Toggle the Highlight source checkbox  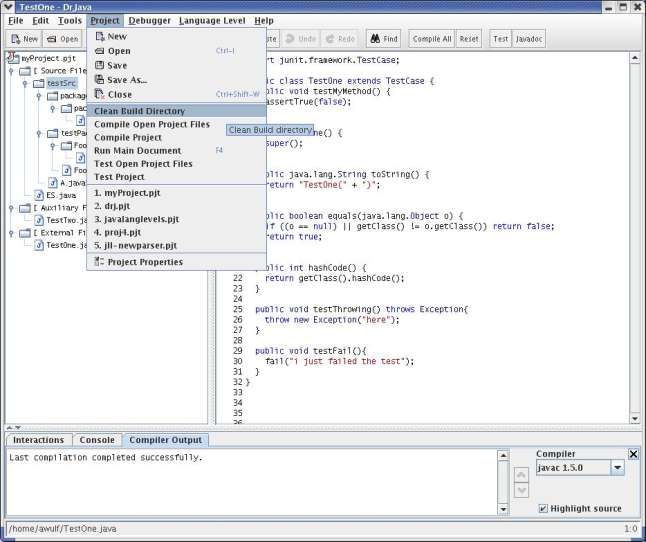(x=543, y=508)
